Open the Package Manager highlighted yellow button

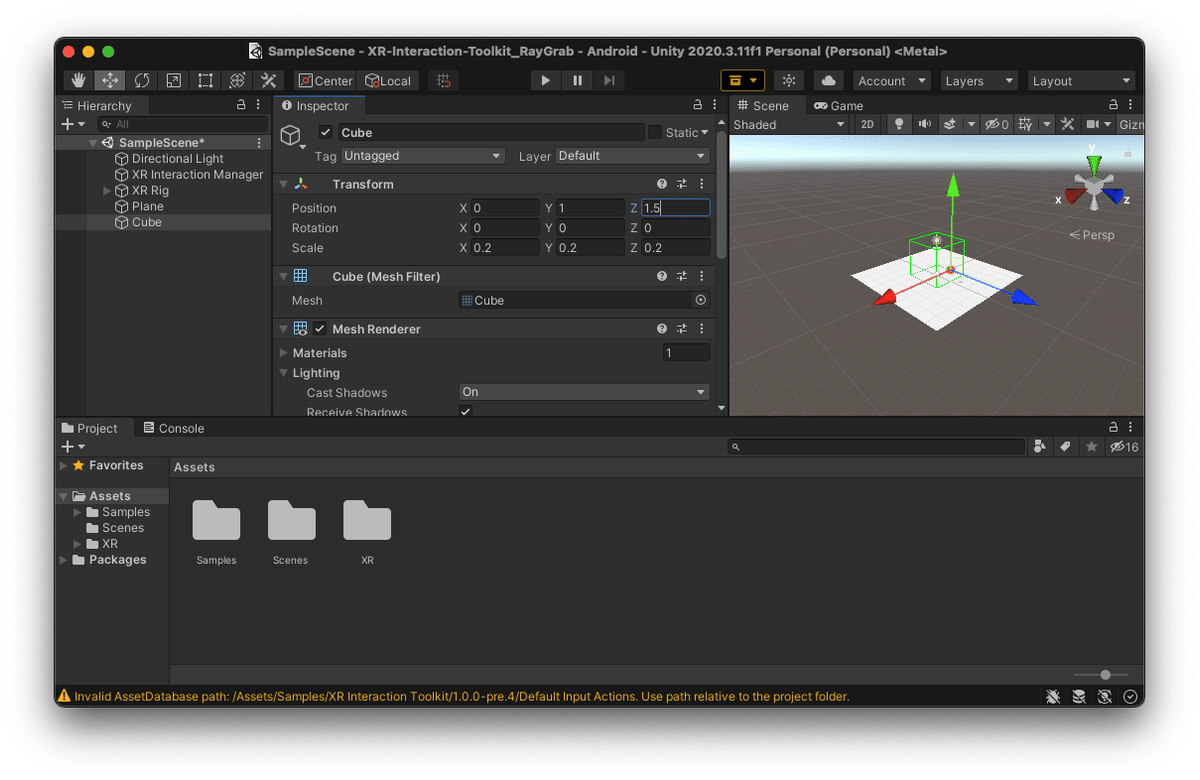coord(742,81)
